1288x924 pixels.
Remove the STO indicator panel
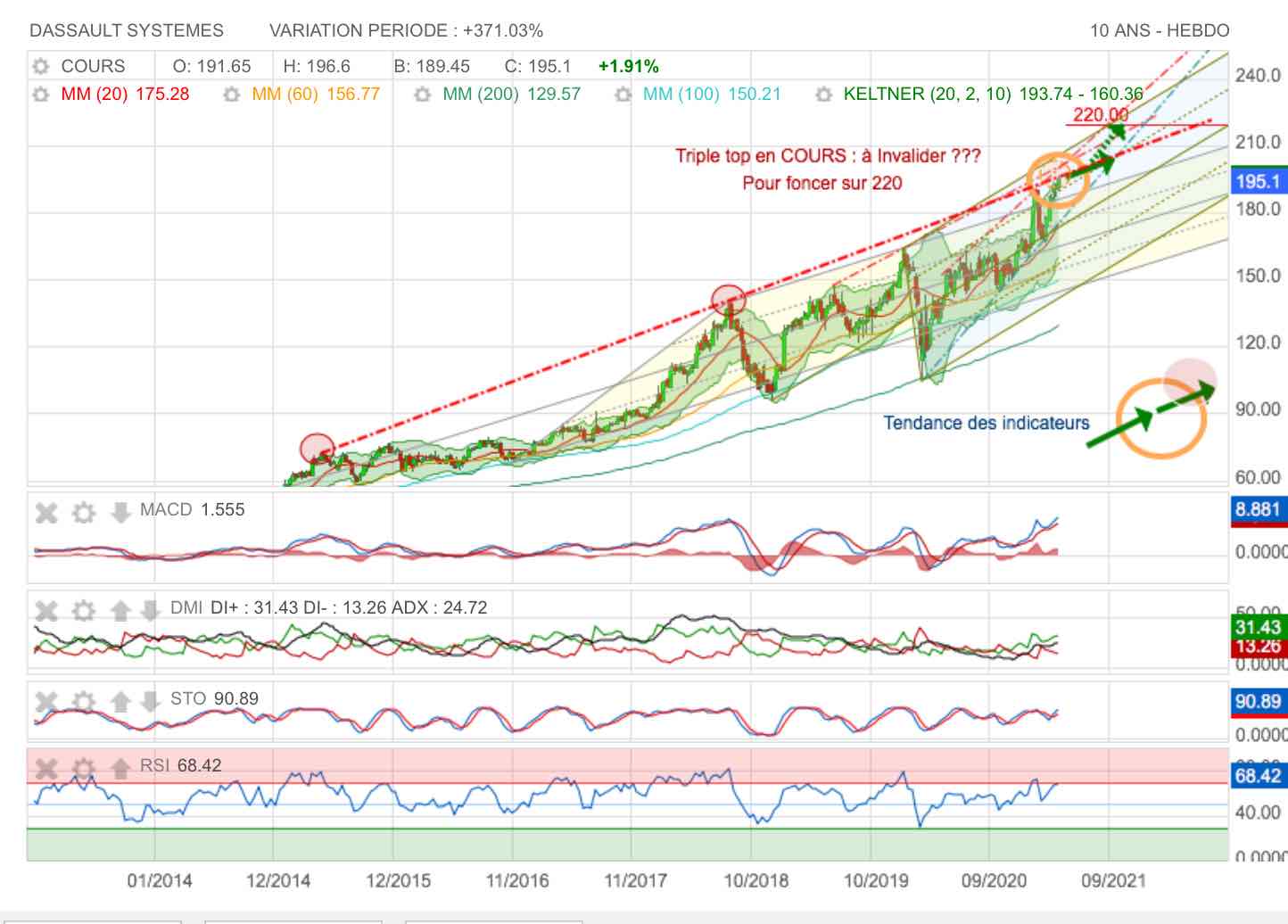click(46, 701)
